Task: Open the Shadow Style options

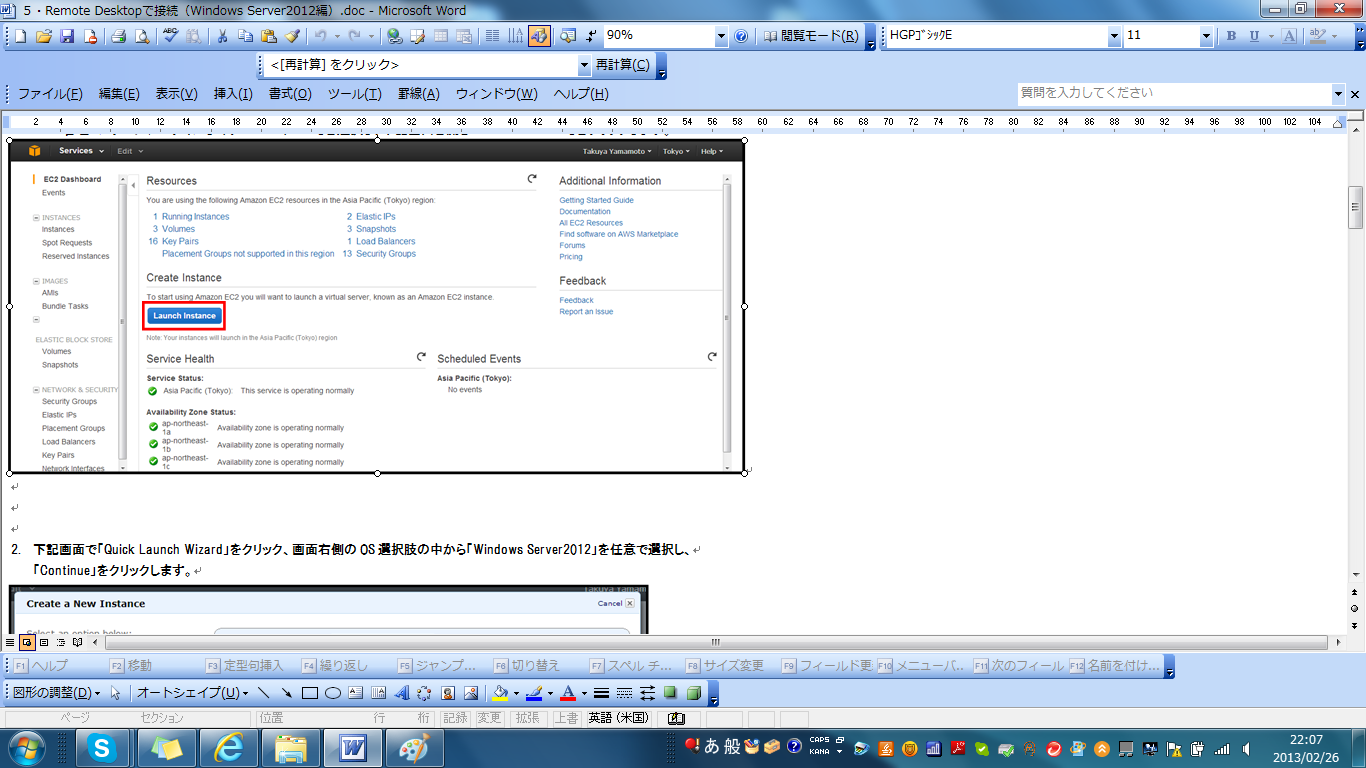Action: (671, 692)
